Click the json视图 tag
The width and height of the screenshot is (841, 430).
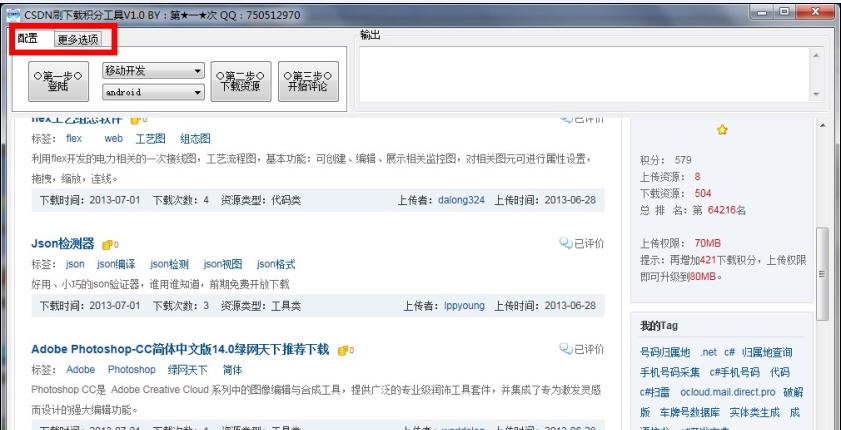coord(223,264)
